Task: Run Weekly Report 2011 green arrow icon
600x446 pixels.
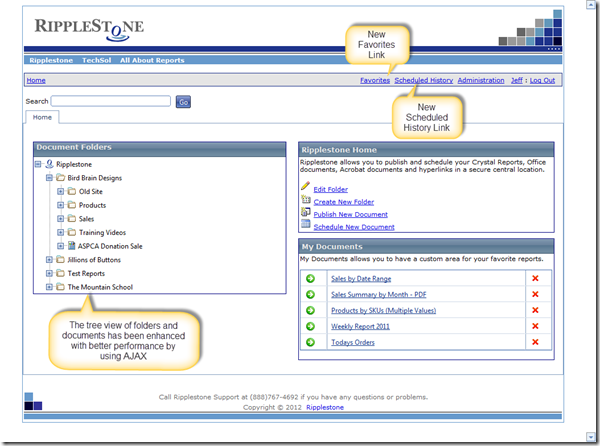Action: pos(310,326)
